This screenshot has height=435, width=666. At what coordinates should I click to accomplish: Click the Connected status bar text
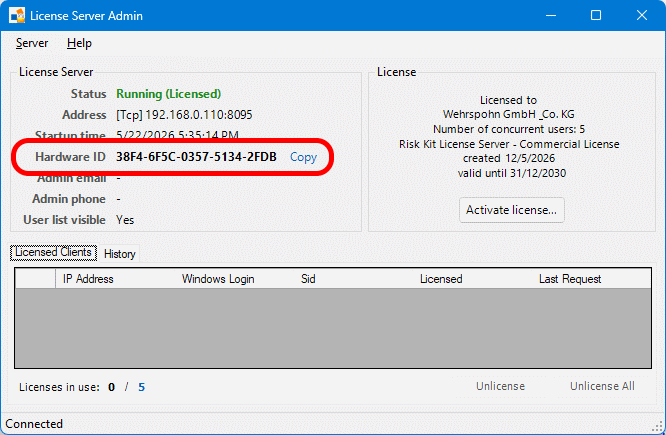click(34, 424)
